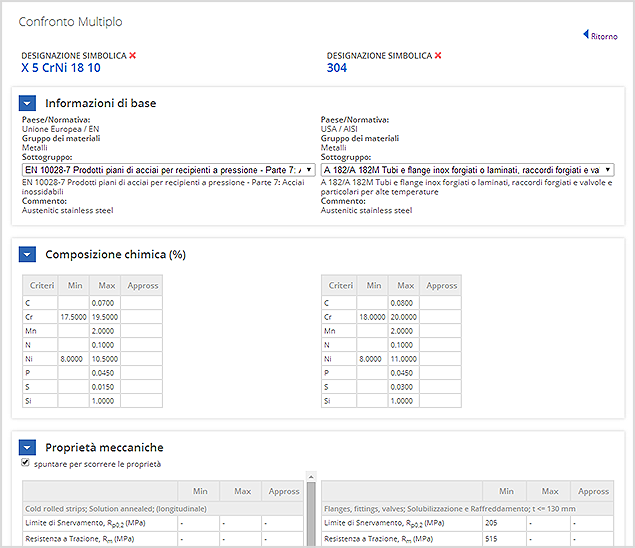
Task: Remove material 304 with red X
Action: click(x=438, y=55)
